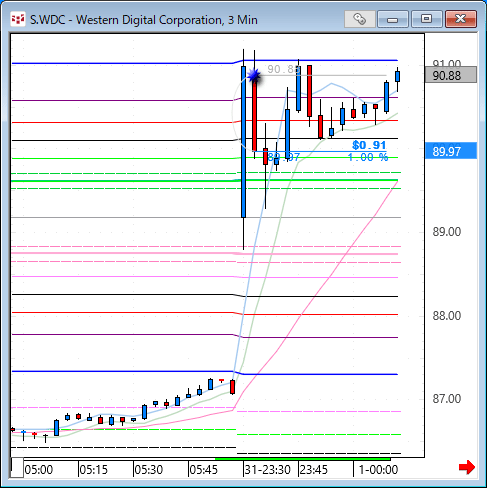This screenshot has height=488, width=487.
Task: Click the 87.00 price scale label
Action: tap(447, 399)
